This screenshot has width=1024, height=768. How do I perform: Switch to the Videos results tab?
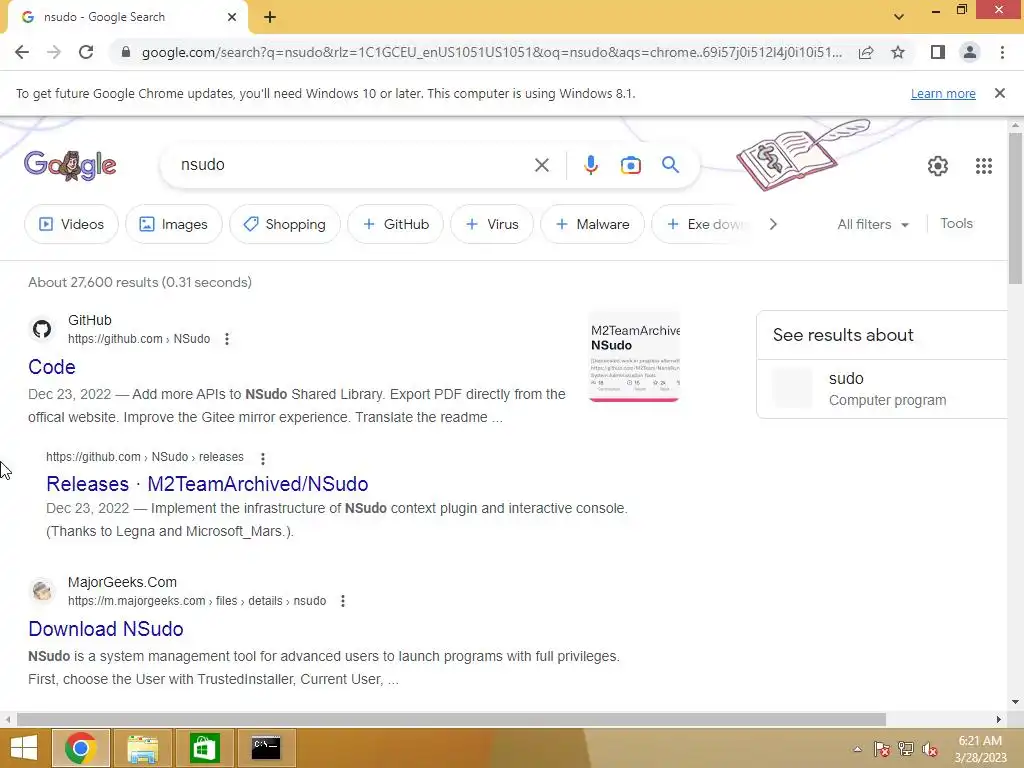point(71,224)
